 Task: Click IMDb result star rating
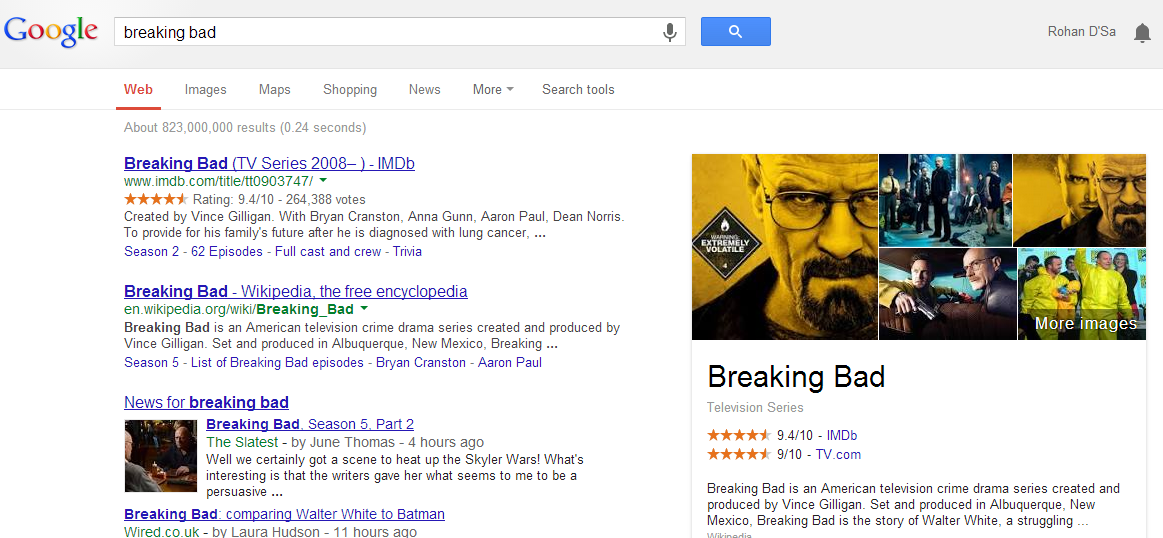click(x=156, y=199)
